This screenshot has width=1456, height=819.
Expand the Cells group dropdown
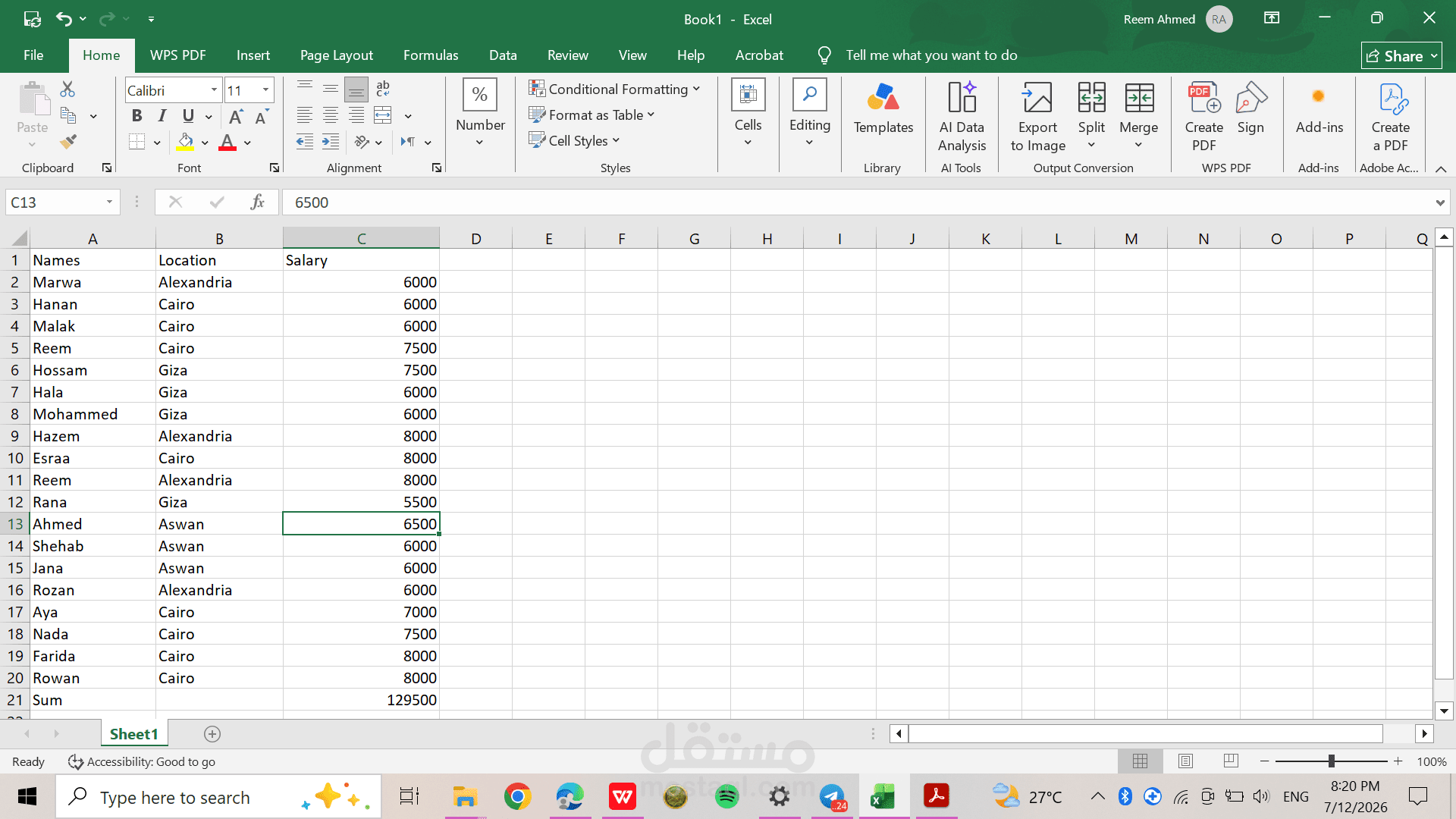748,114
